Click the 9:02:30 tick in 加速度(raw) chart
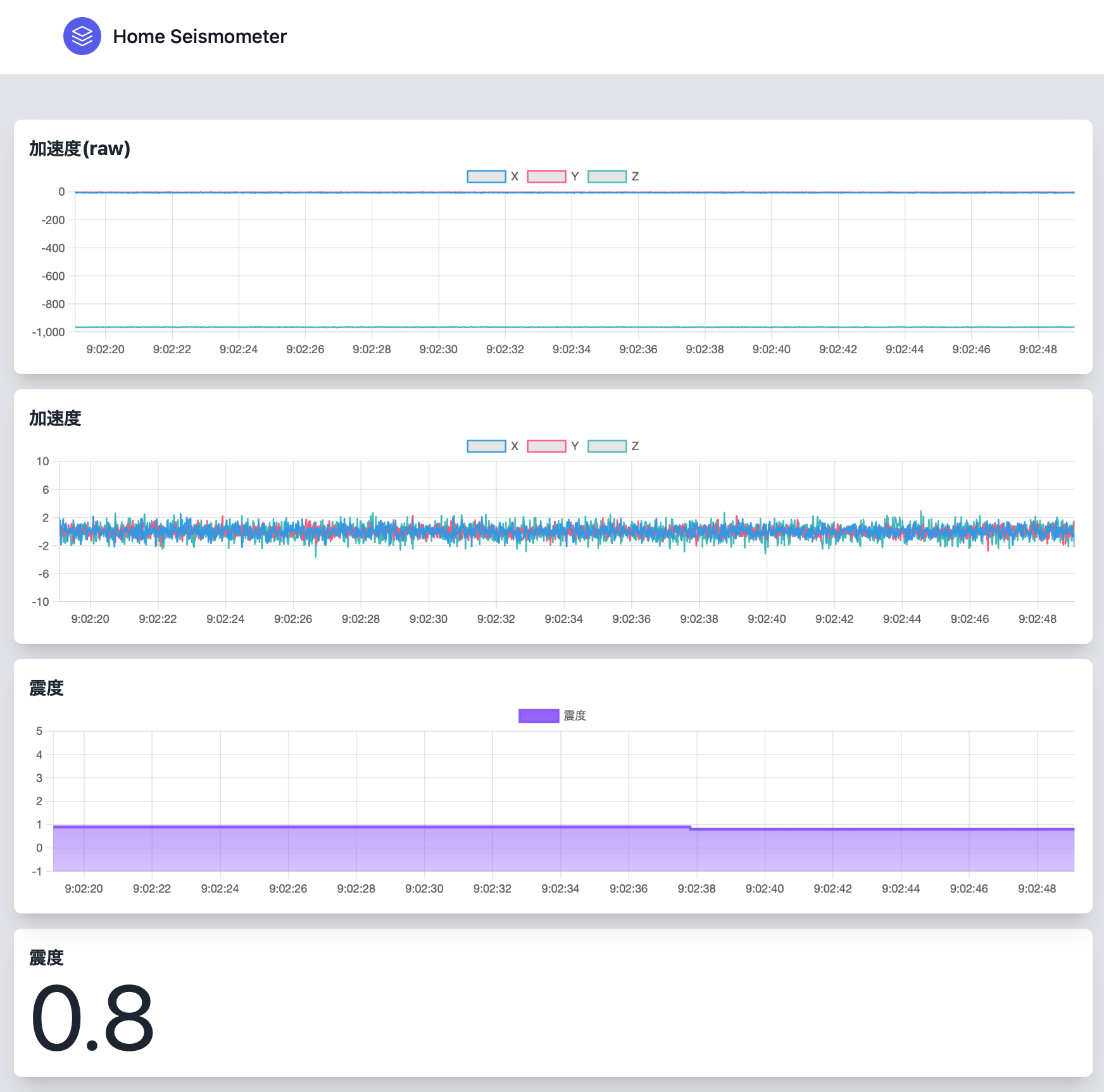Screen dimensions: 1104x1092 [438, 349]
